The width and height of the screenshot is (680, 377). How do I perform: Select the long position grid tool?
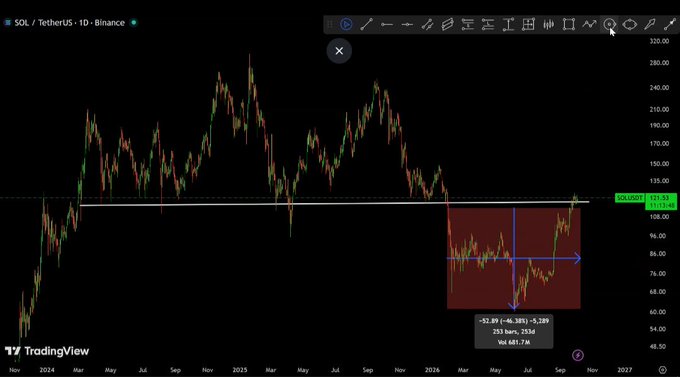[528, 25]
